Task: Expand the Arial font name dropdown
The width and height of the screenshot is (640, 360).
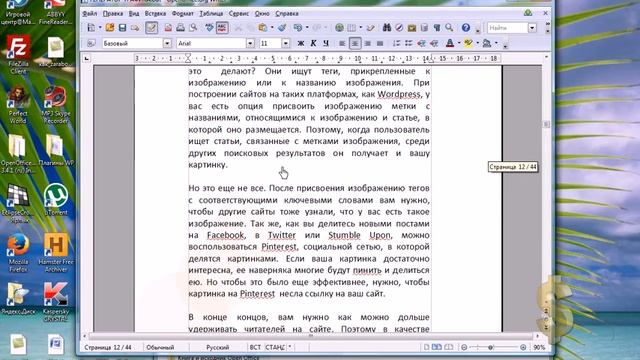Action: pyautogui.click(x=250, y=43)
